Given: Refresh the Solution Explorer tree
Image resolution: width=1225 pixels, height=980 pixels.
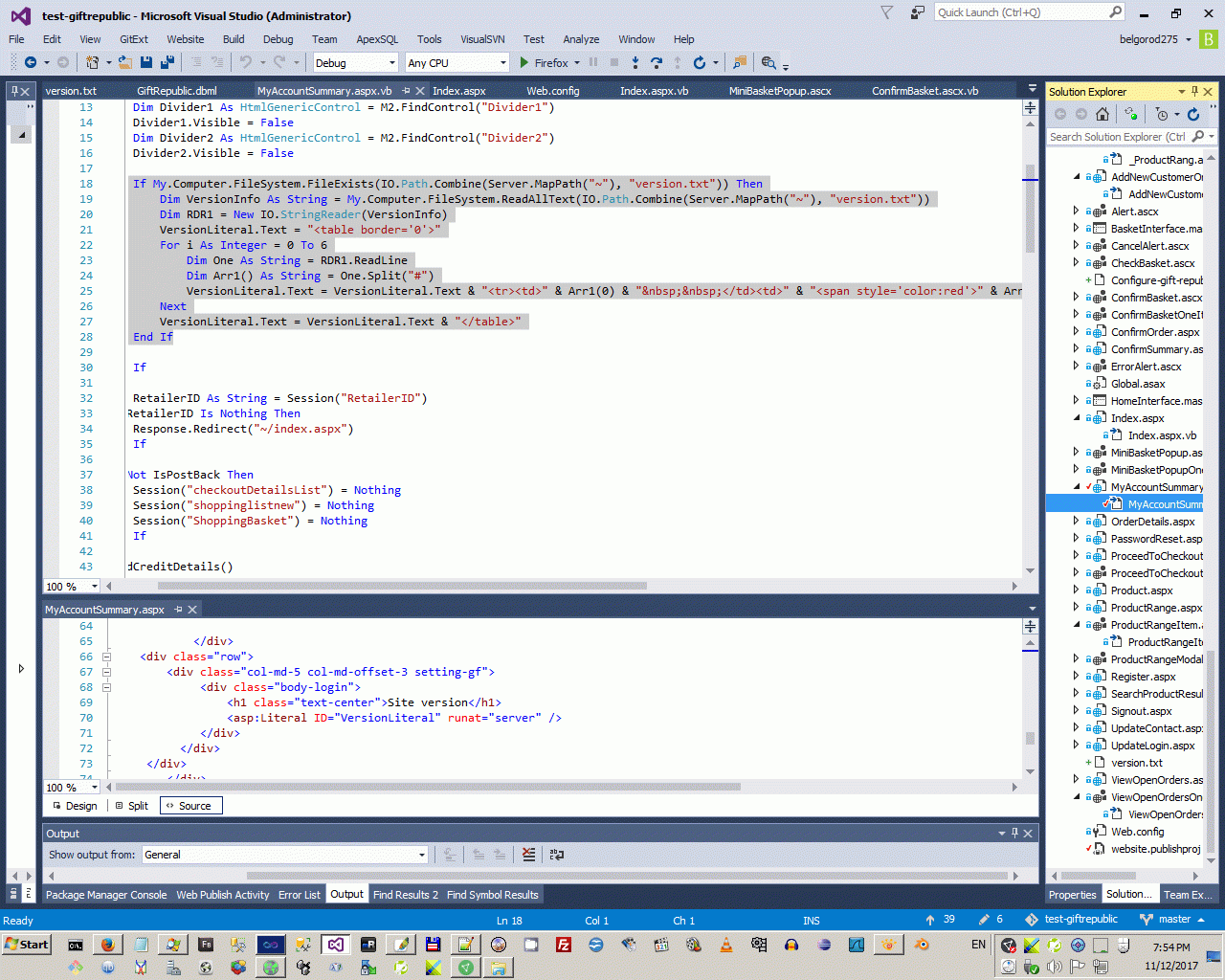Looking at the screenshot, I should tap(1193, 114).
